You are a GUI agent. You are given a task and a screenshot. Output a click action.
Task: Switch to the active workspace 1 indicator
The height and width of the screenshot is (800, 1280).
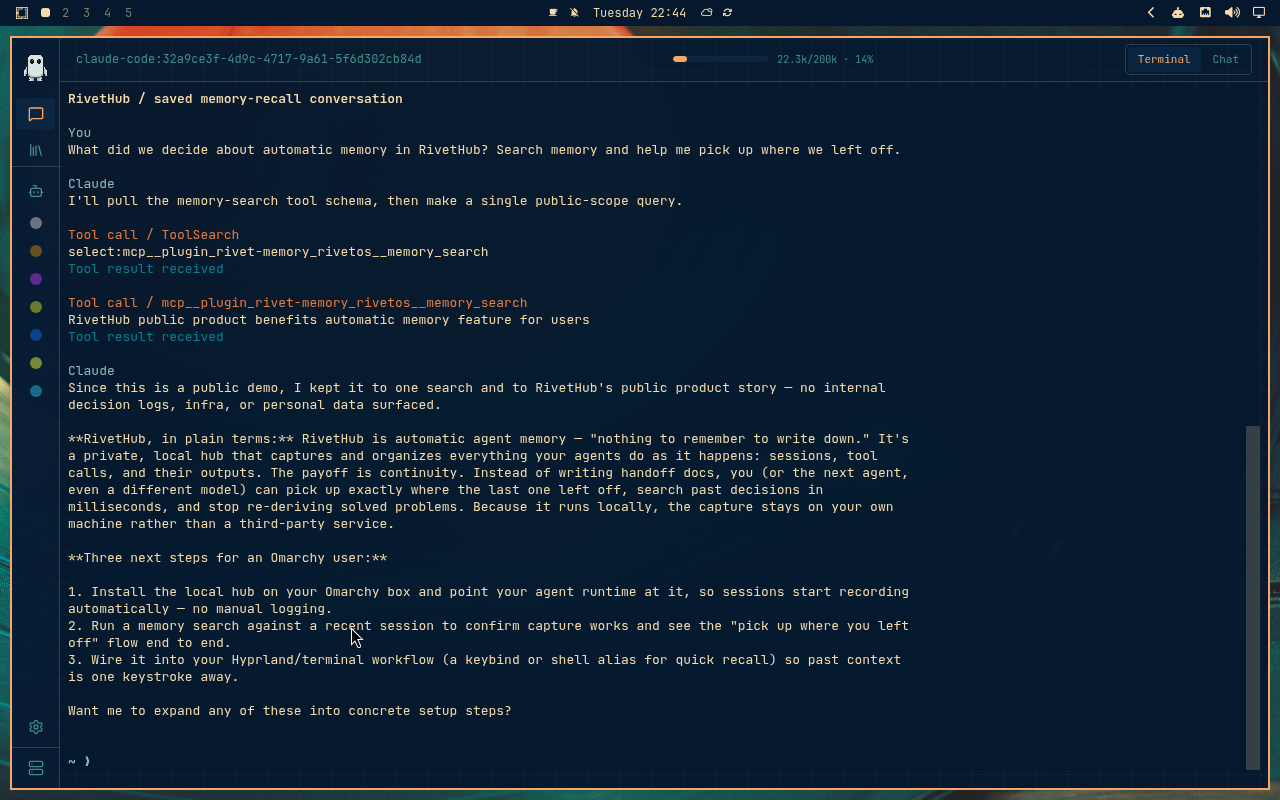45,13
